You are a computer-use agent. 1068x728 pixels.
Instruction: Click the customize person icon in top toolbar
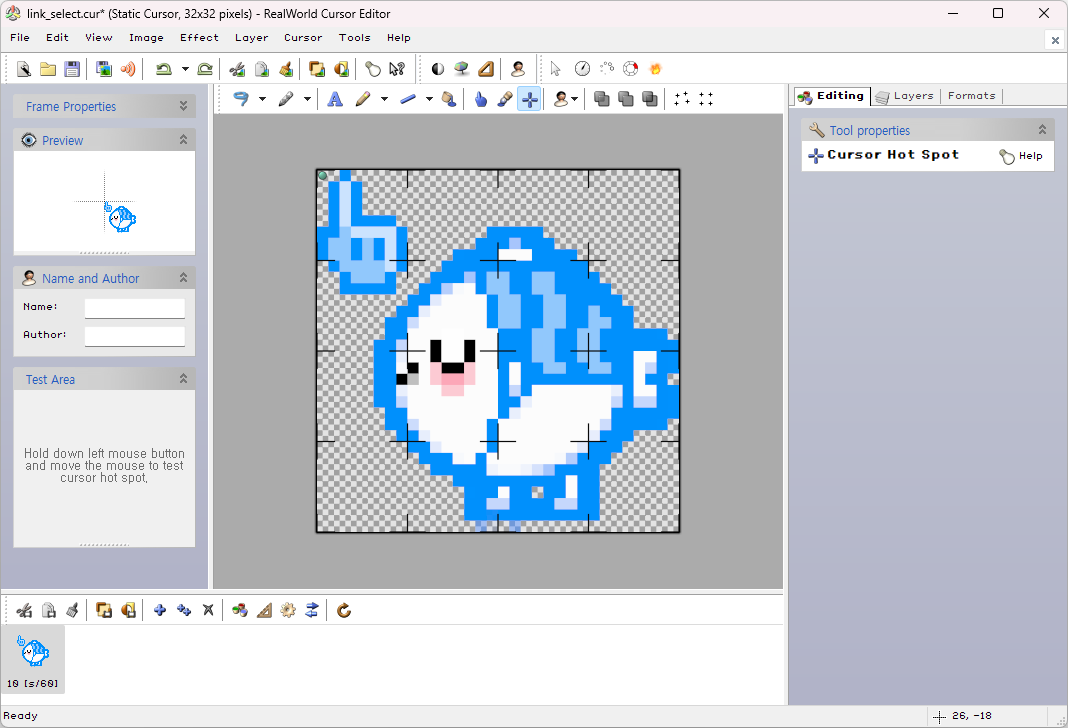[x=518, y=69]
